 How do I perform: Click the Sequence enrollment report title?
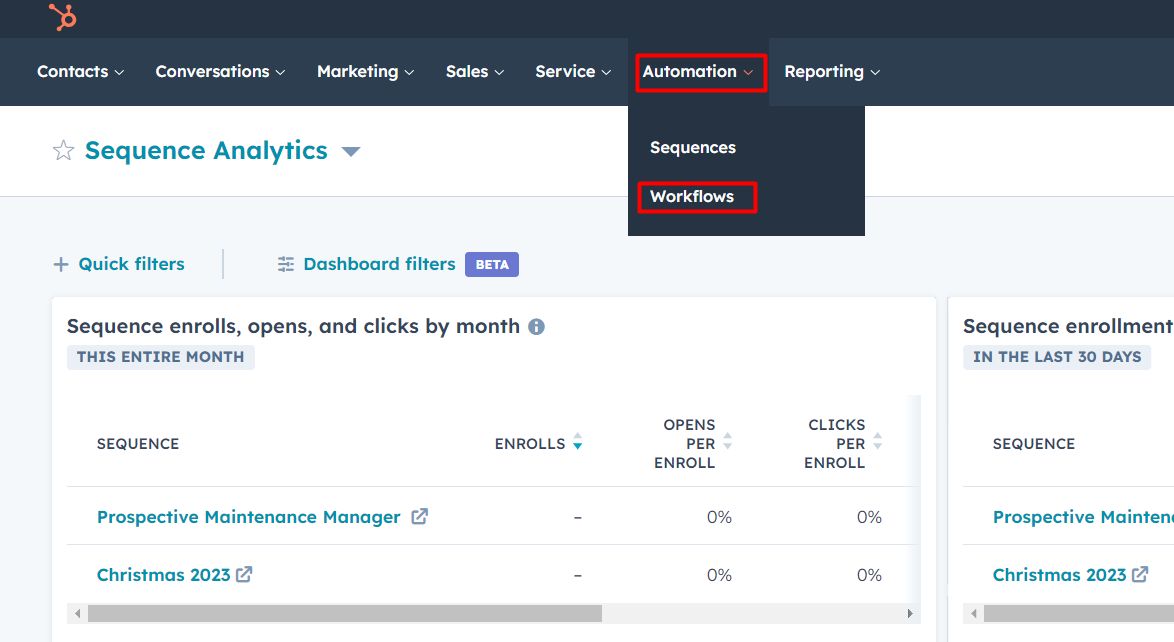pyautogui.click(x=1068, y=327)
